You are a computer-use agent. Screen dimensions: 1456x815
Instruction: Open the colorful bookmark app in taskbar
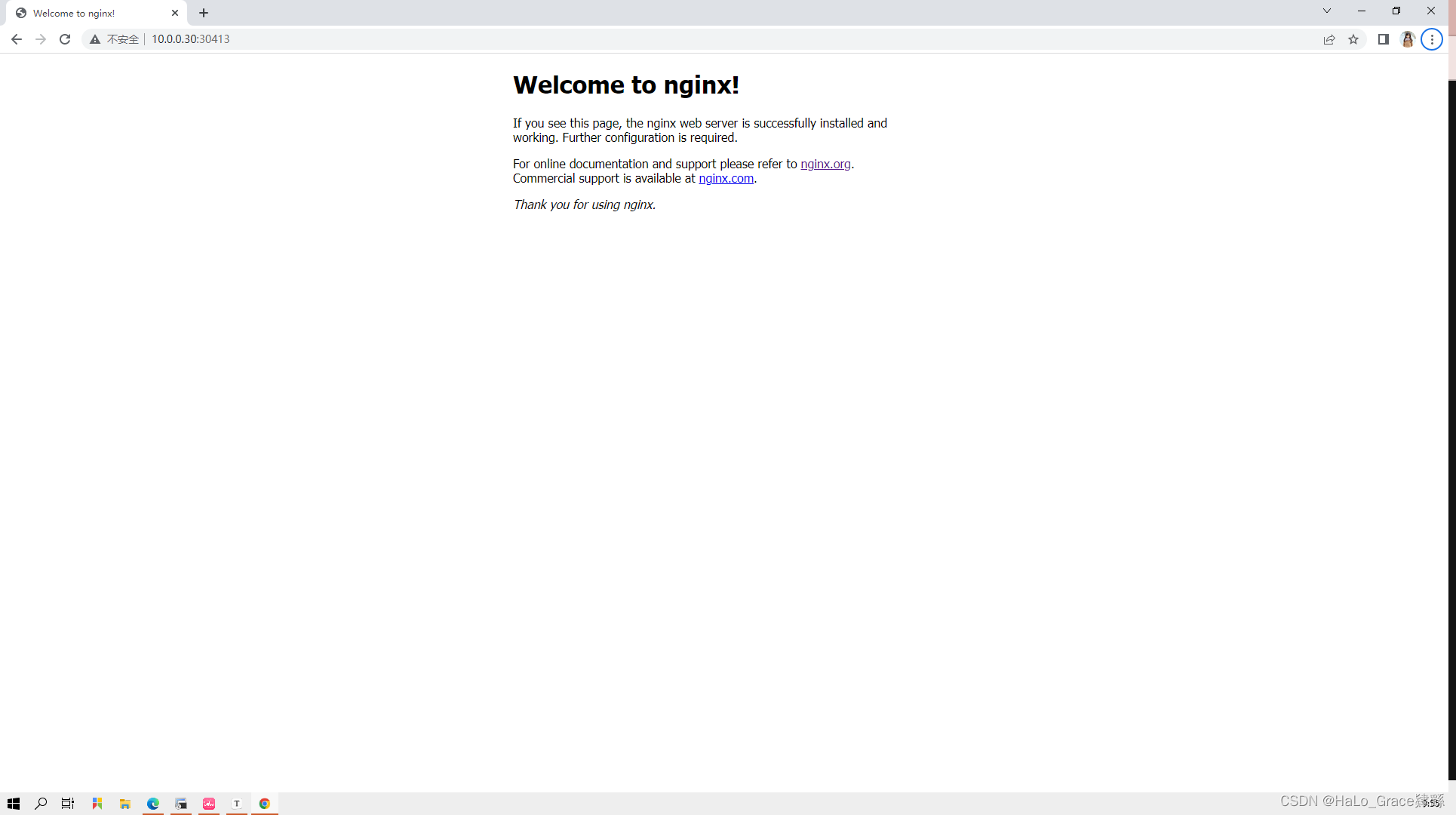pos(97,804)
